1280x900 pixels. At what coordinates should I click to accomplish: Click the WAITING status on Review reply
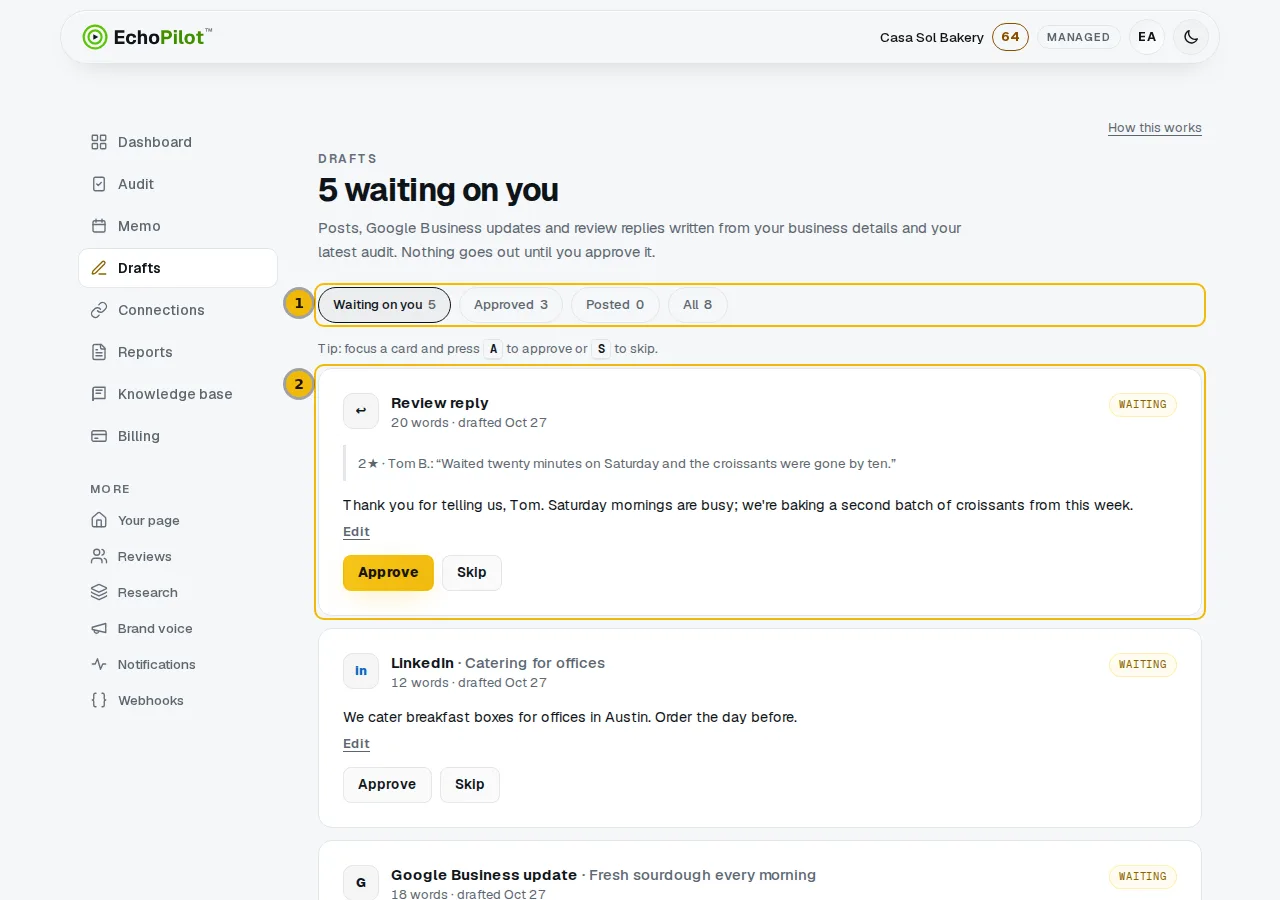point(1143,405)
